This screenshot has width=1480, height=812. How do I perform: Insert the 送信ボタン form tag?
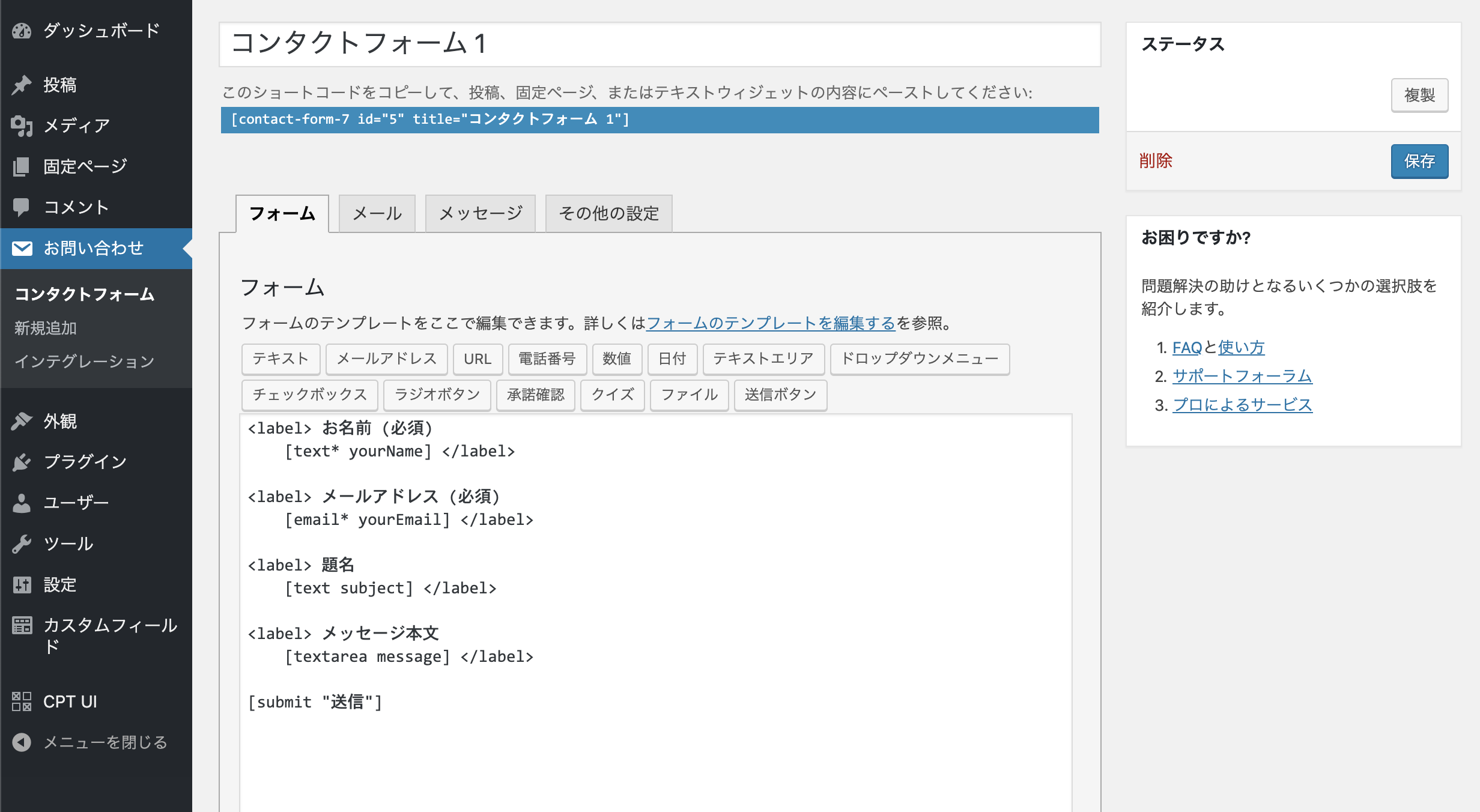[x=780, y=395]
